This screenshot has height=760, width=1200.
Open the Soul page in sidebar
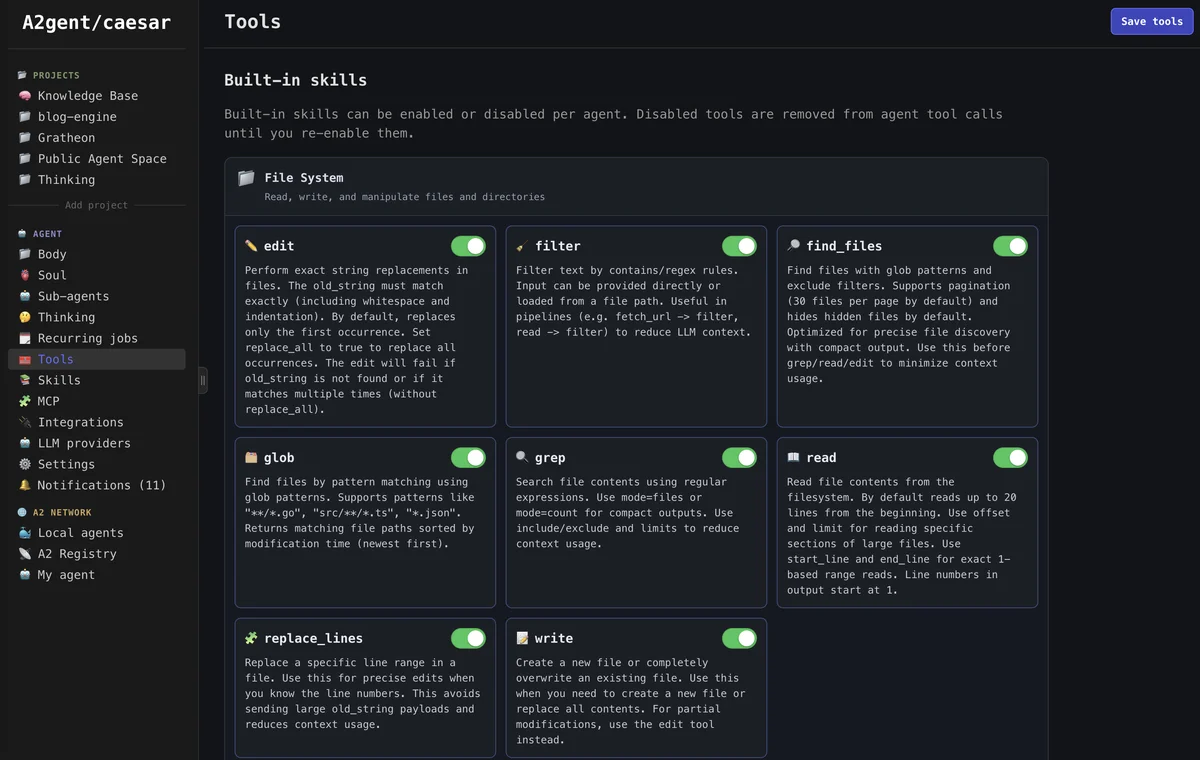52,275
